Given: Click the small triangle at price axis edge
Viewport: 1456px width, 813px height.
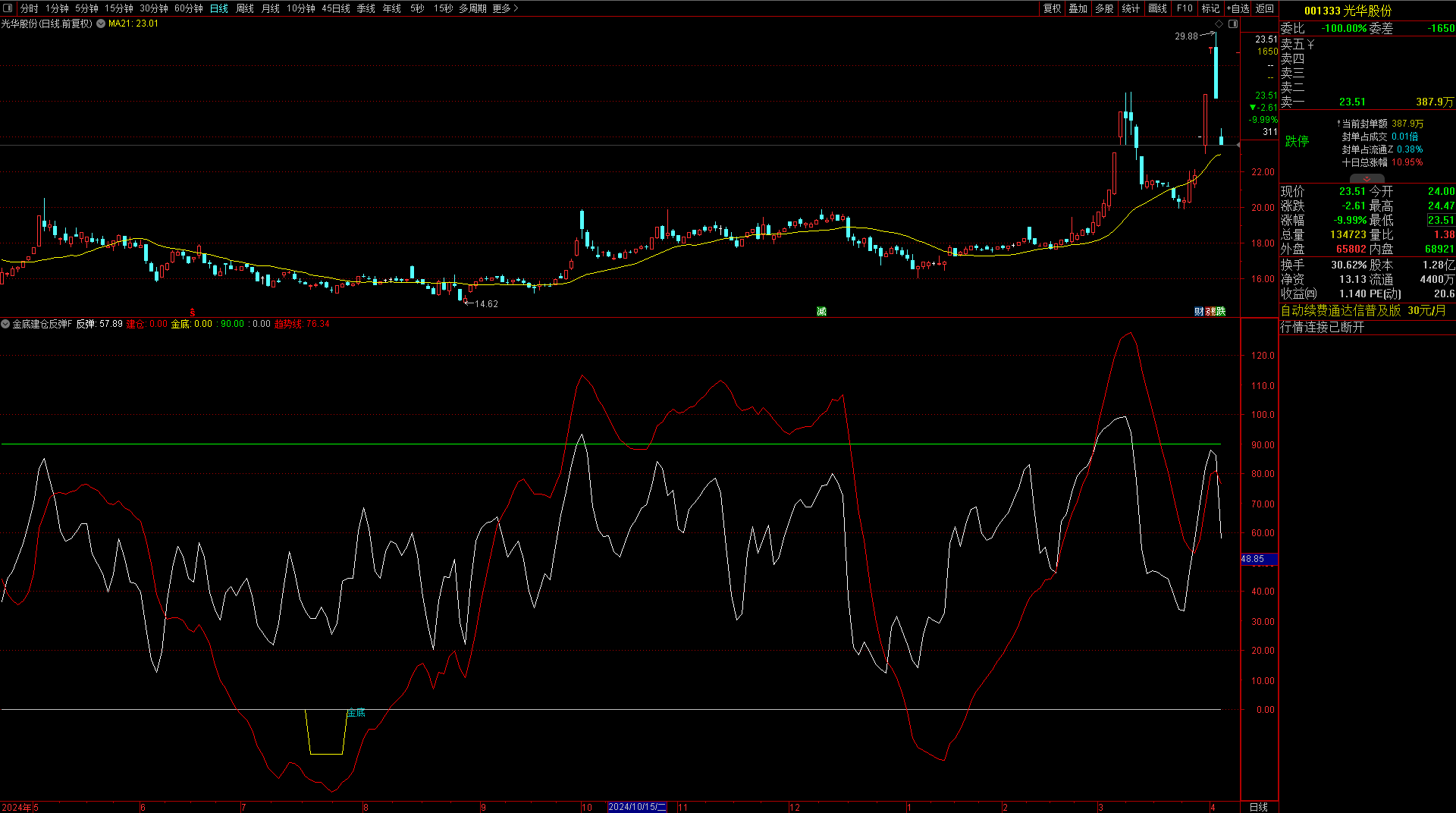Looking at the screenshot, I should [x=1238, y=145].
